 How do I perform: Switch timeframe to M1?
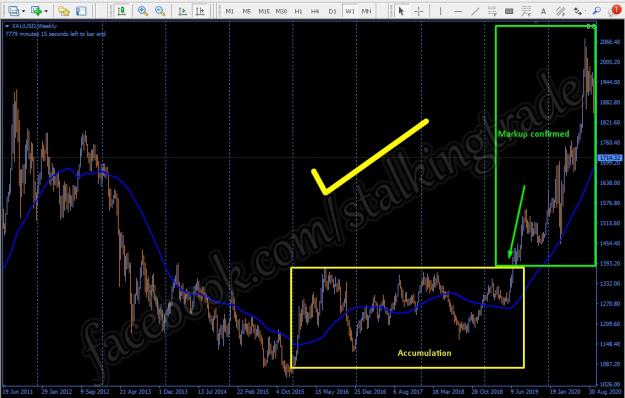(x=230, y=11)
